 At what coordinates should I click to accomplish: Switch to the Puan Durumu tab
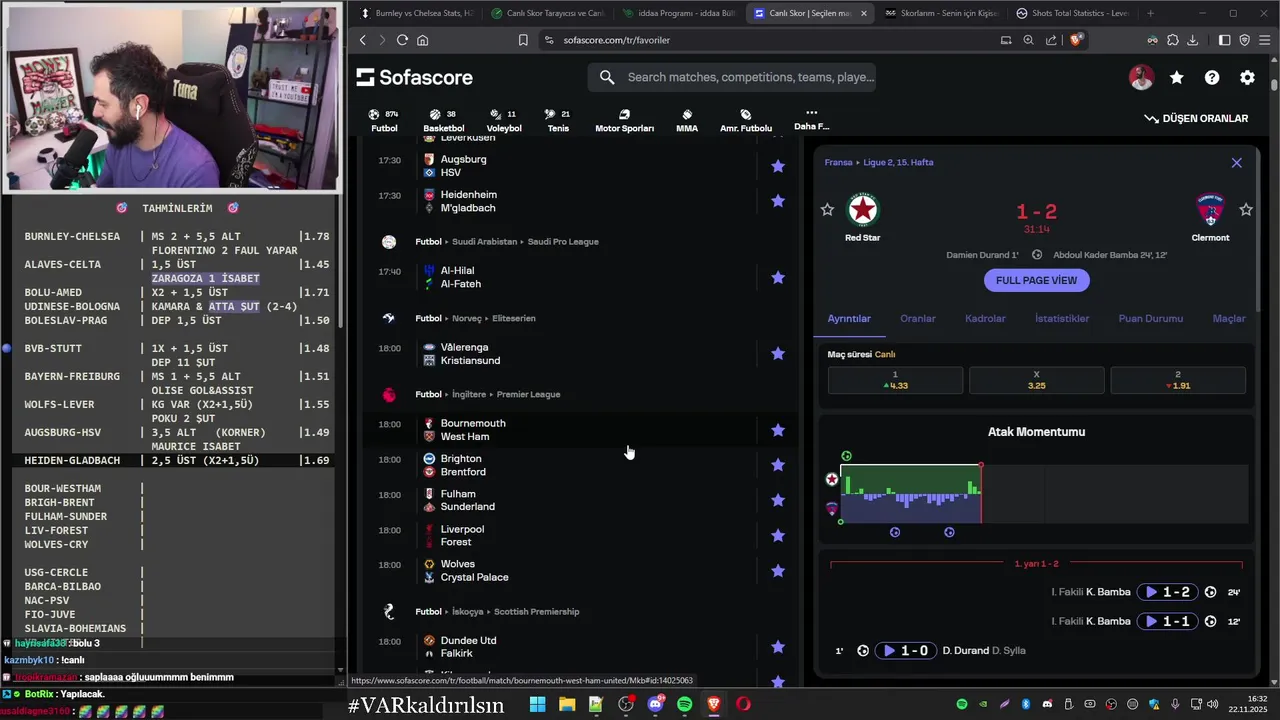coord(1150,318)
